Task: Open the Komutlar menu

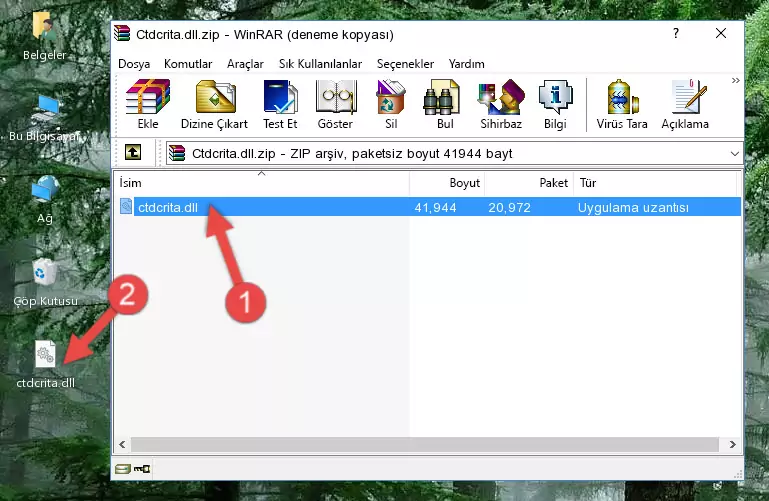Action: point(188,64)
